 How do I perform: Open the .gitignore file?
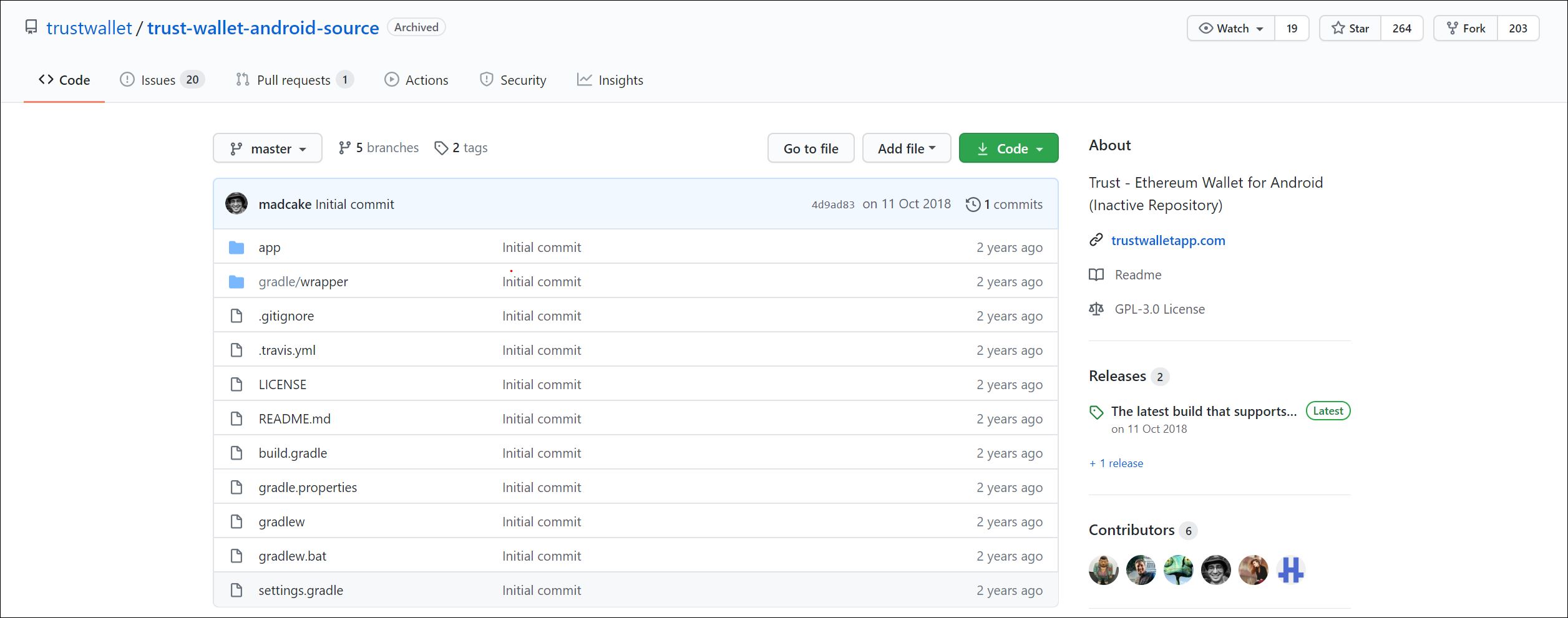pos(286,316)
